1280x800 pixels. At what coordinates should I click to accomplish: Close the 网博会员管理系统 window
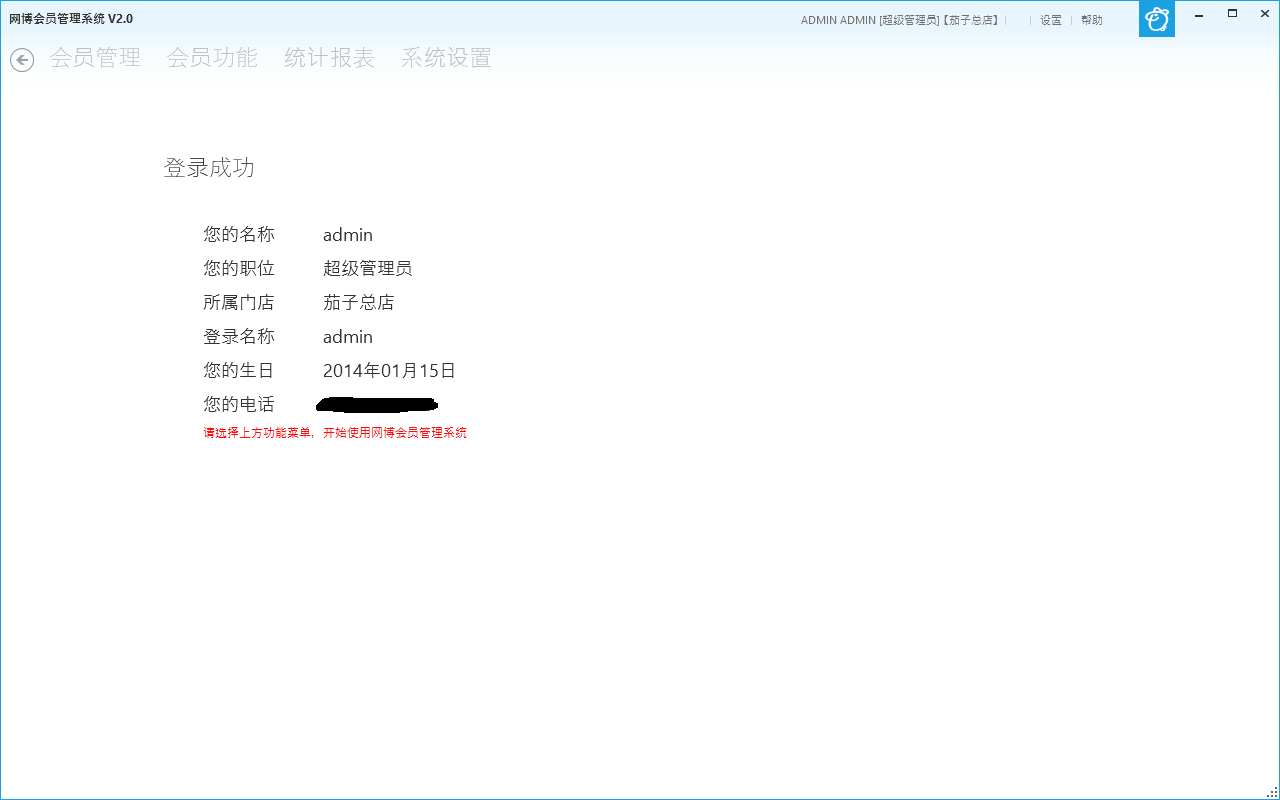(x=1265, y=14)
